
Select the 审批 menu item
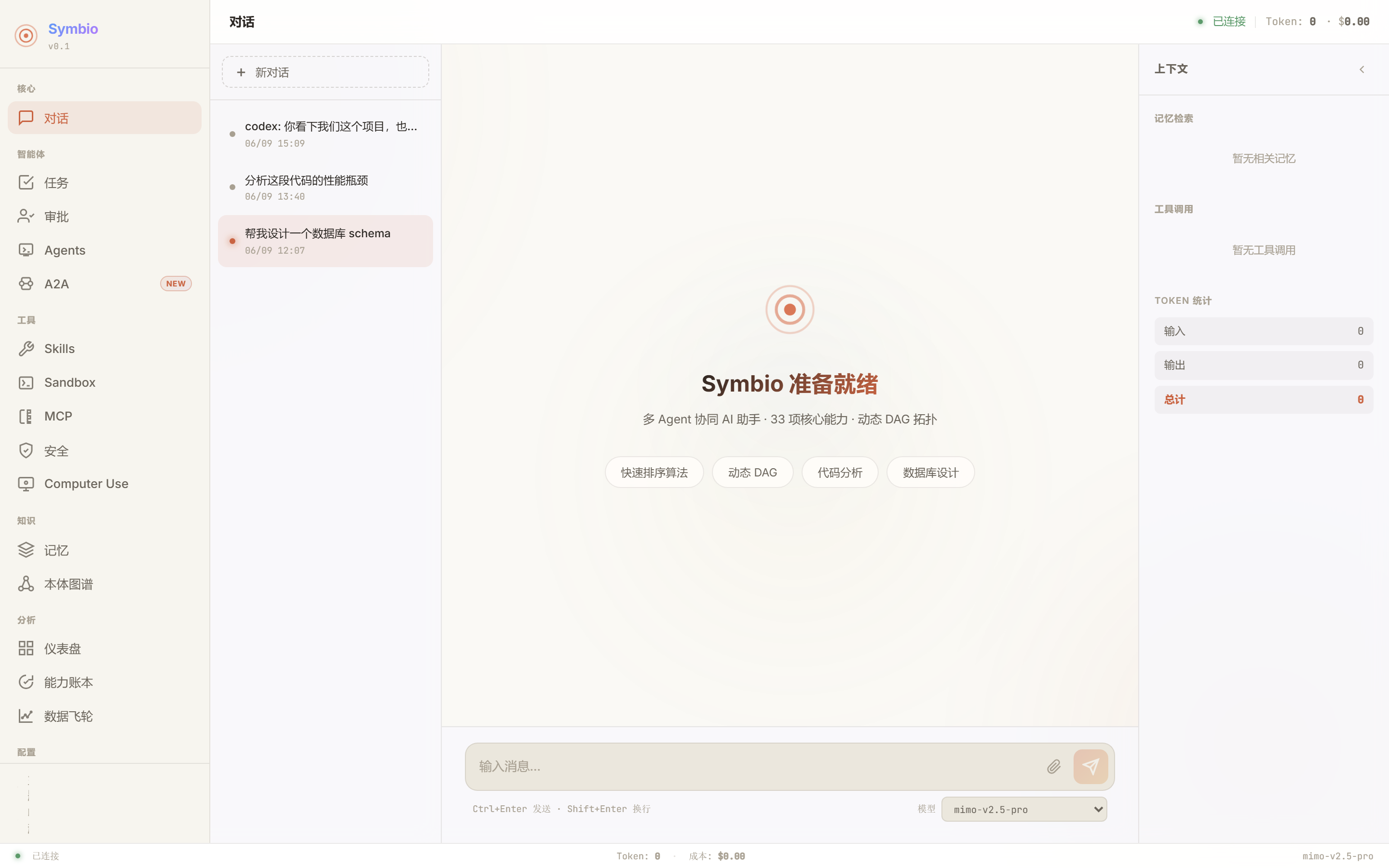click(105, 217)
